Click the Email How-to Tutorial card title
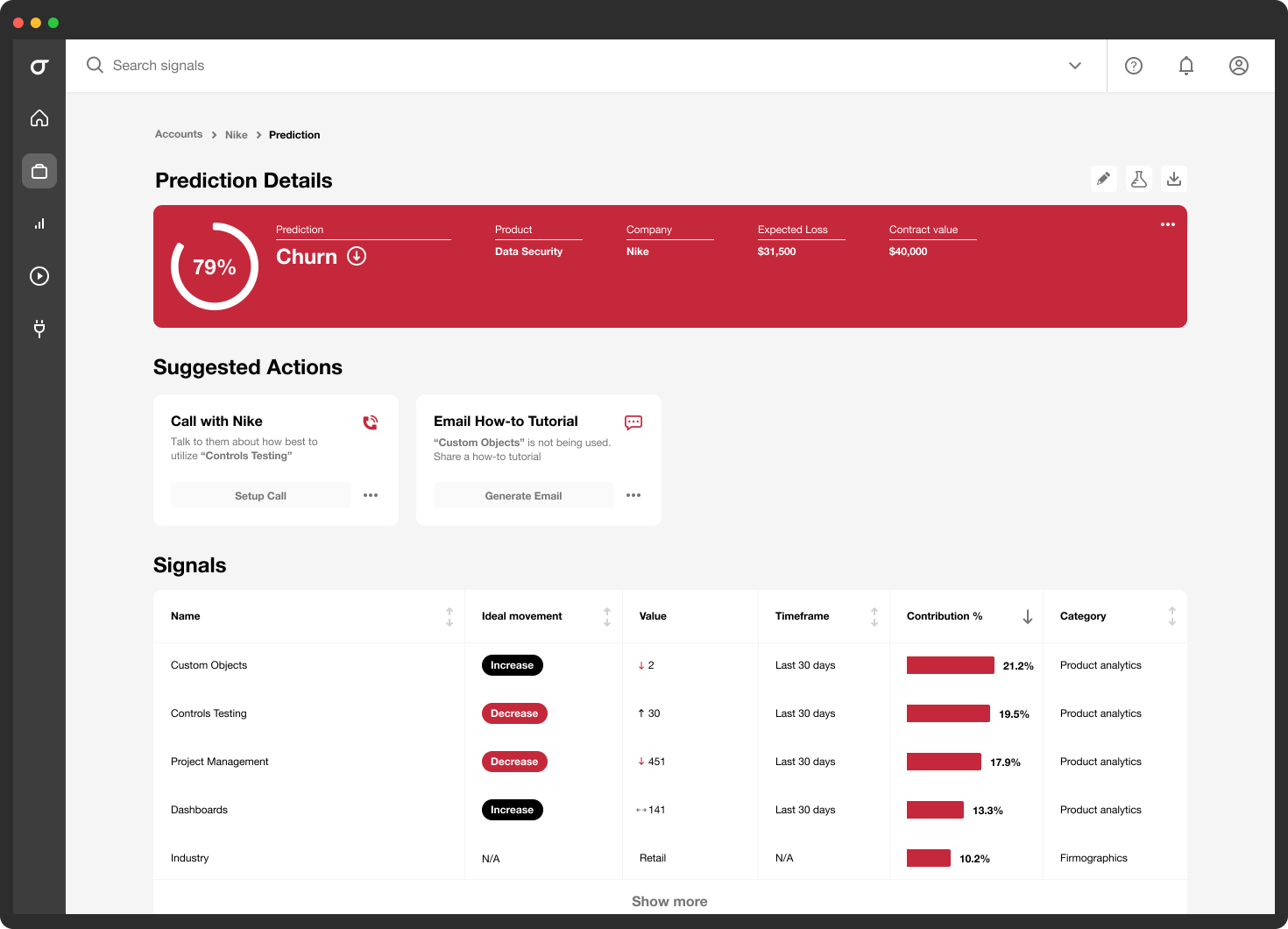 506,422
